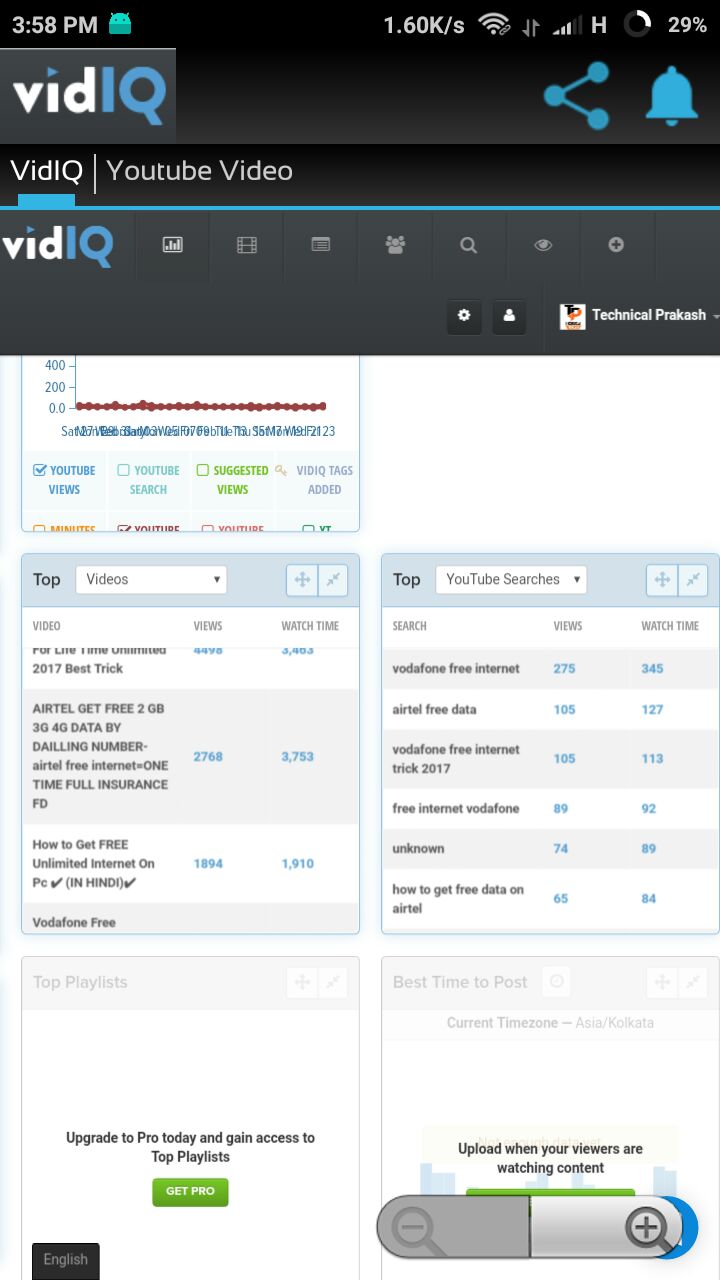Switch to the Youtube Video tab
The height and width of the screenshot is (1280, 720).
coord(199,171)
